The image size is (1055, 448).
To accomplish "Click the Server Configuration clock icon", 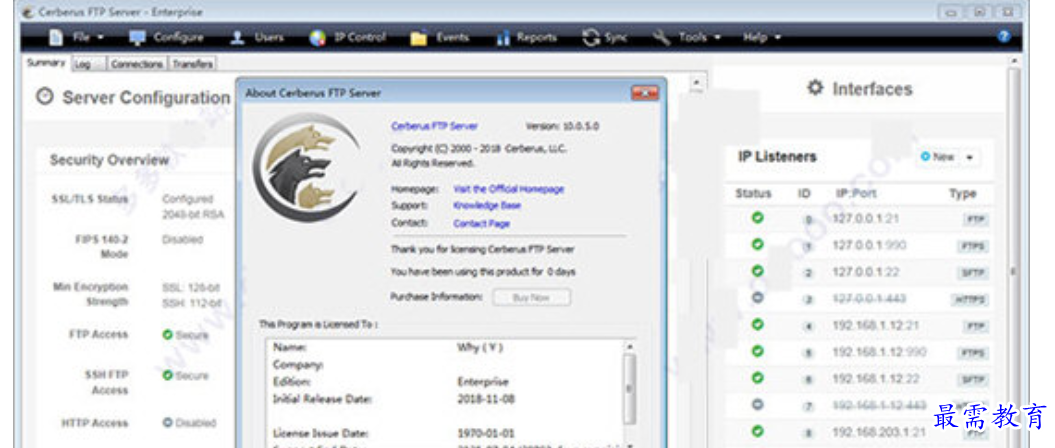I will pos(44,97).
